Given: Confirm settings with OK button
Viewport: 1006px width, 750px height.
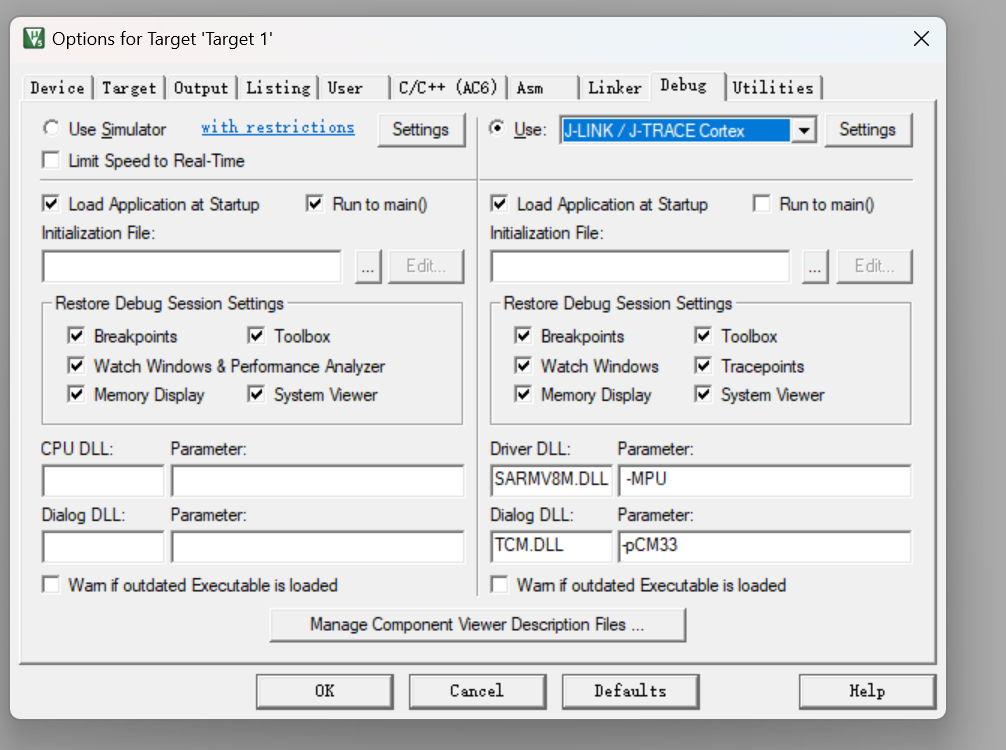Looking at the screenshot, I should coord(325,692).
